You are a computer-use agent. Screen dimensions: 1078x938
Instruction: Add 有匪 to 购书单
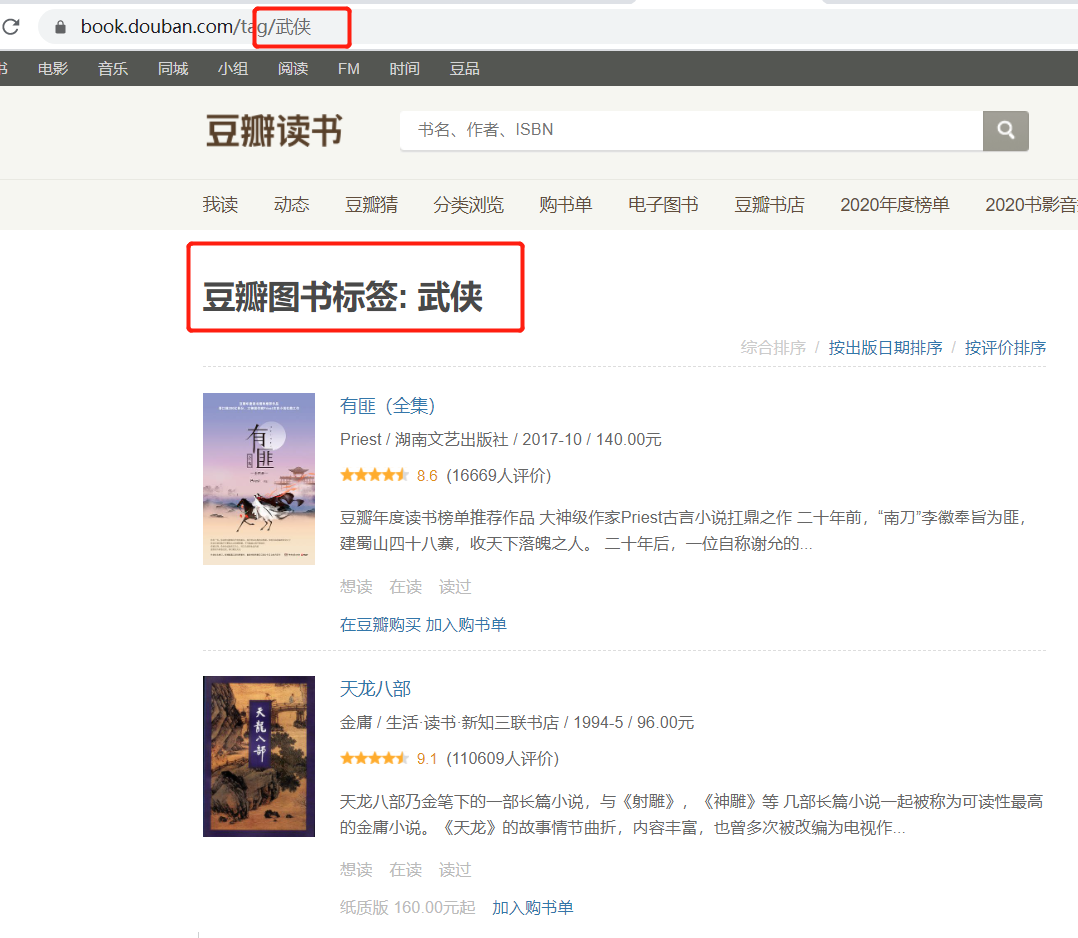(466, 624)
